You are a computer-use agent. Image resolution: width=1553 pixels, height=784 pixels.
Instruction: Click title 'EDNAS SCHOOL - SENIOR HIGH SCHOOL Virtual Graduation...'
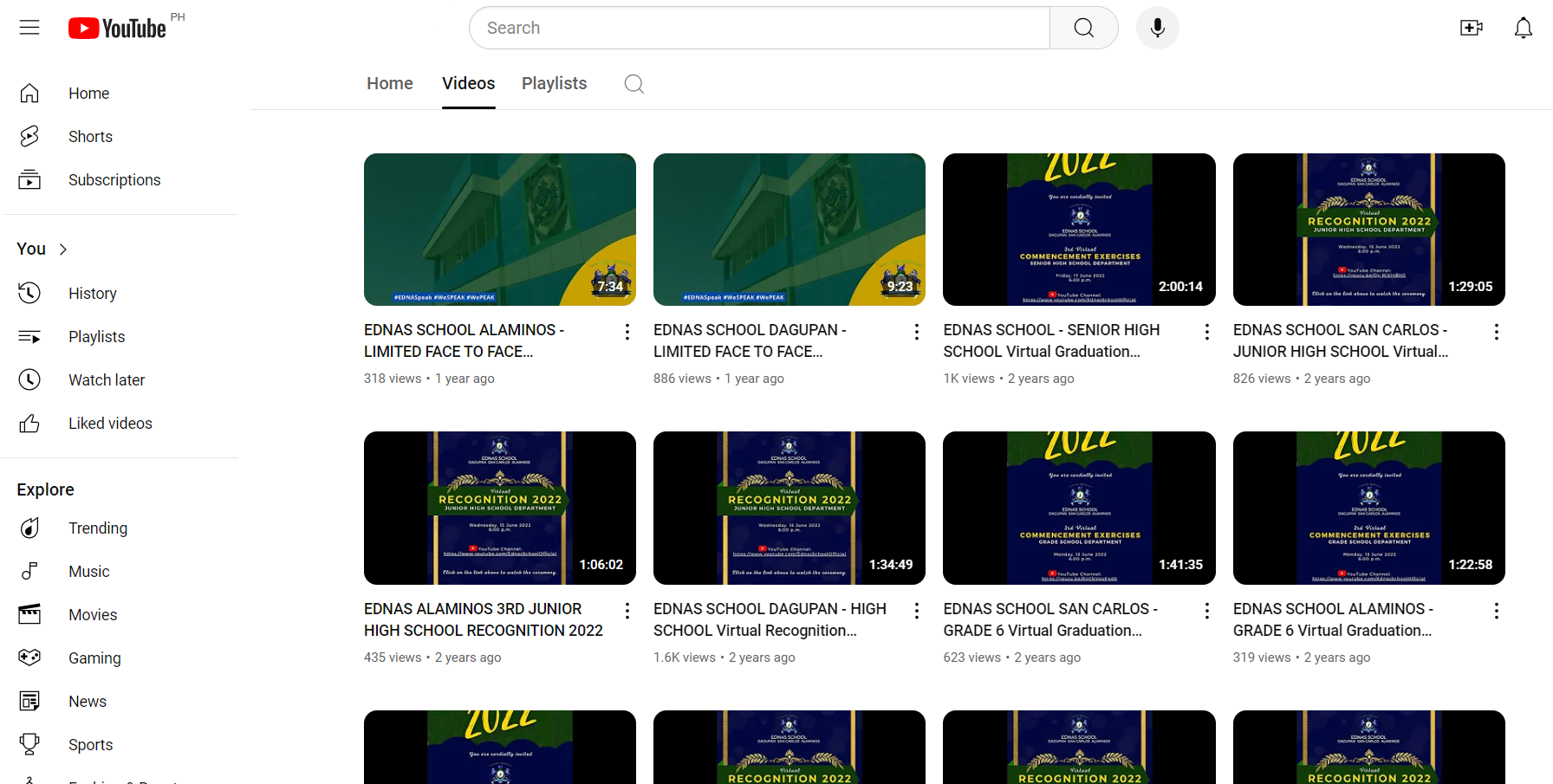click(1051, 341)
